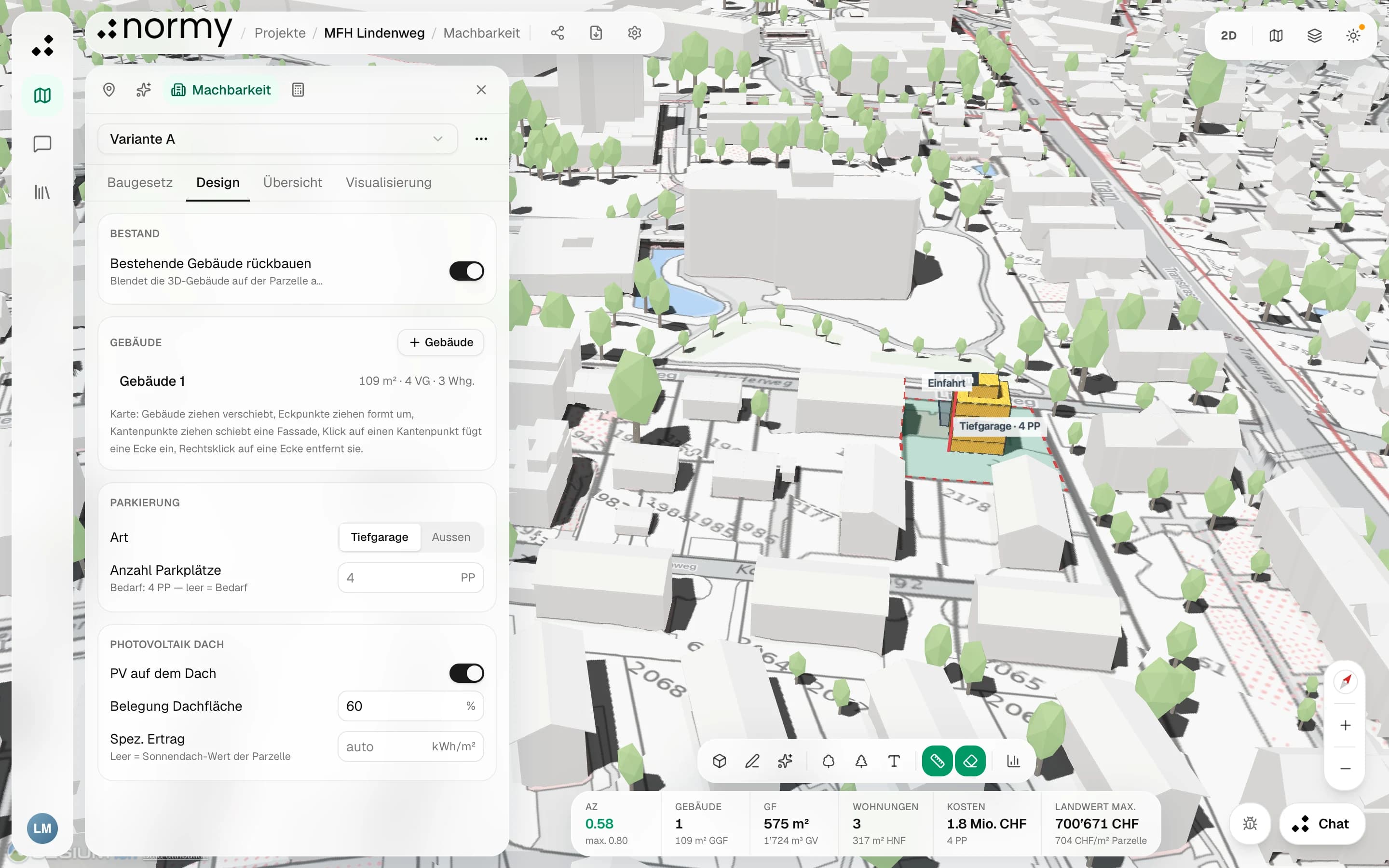Switch to the Visualisierung tab
Viewport: 1389px width, 868px height.
389,183
